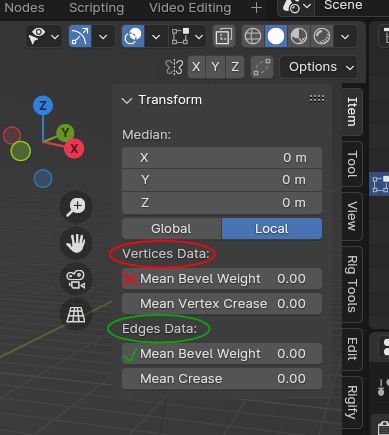The image size is (389, 435).
Task: Click the negative X axis gizmo circle
Action: coord(12,135)
